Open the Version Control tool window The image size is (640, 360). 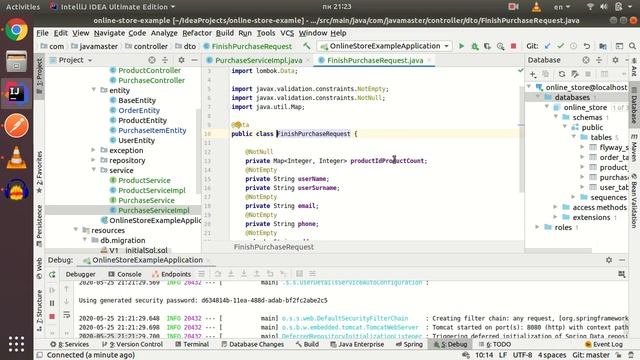click(x=132, y=344)
